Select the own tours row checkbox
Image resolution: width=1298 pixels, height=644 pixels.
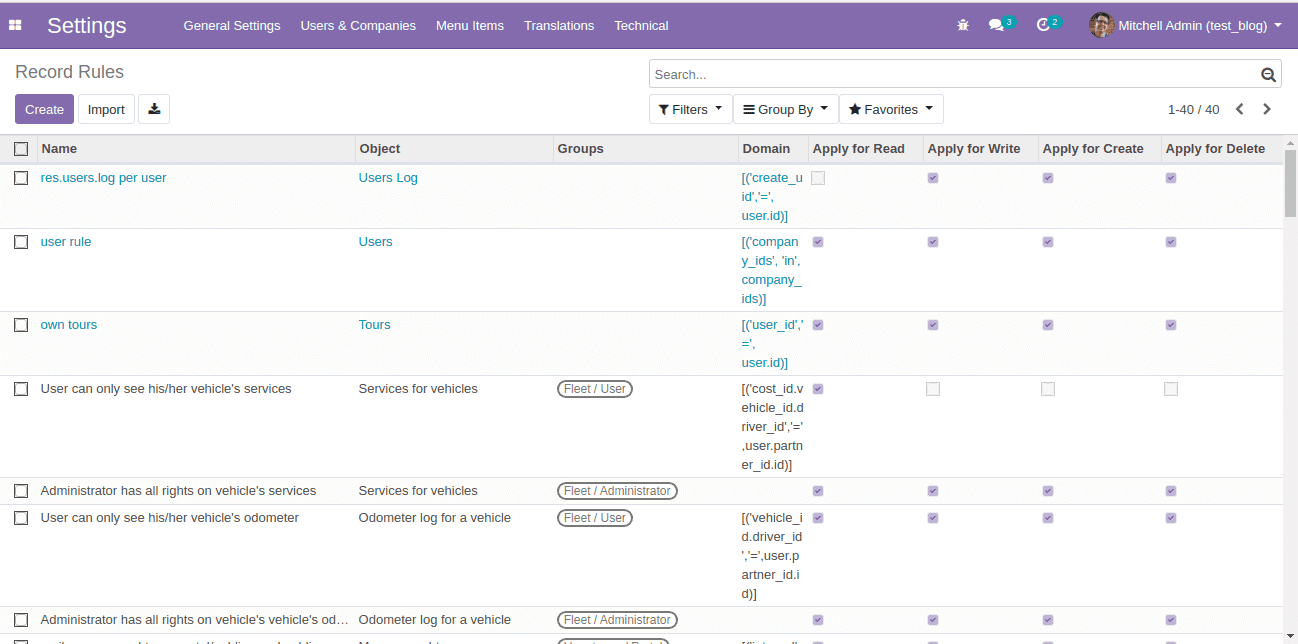point(21,325)
